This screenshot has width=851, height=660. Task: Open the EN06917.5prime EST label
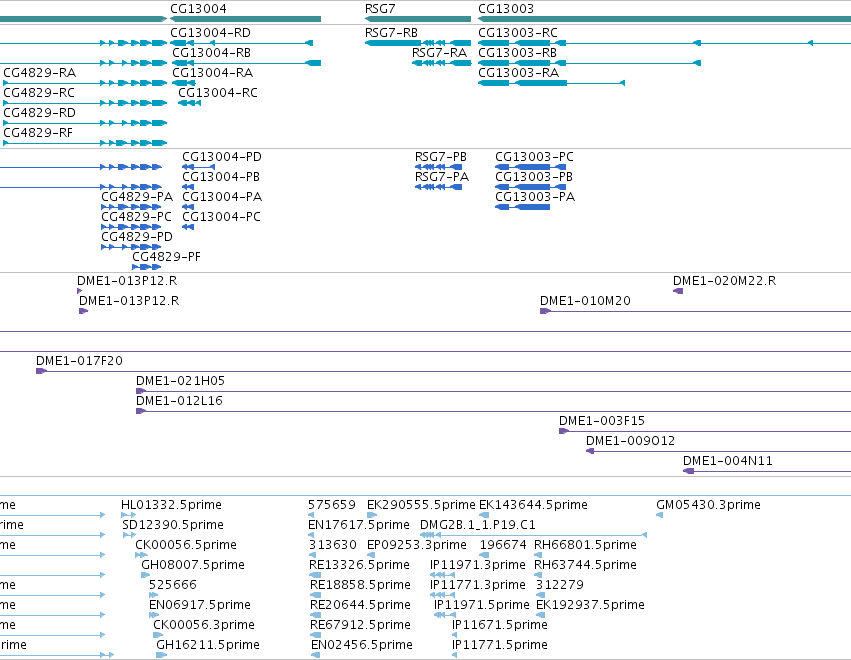click(200, 605)
